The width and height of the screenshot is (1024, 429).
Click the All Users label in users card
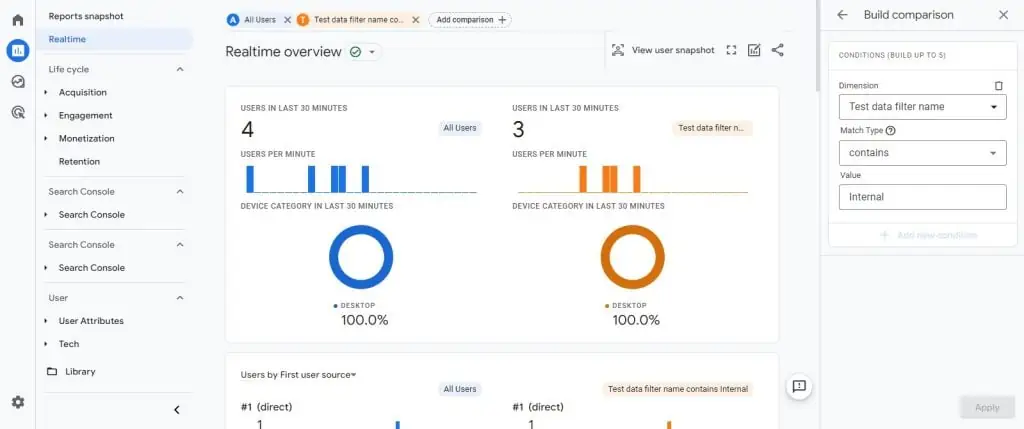(460, 128)
